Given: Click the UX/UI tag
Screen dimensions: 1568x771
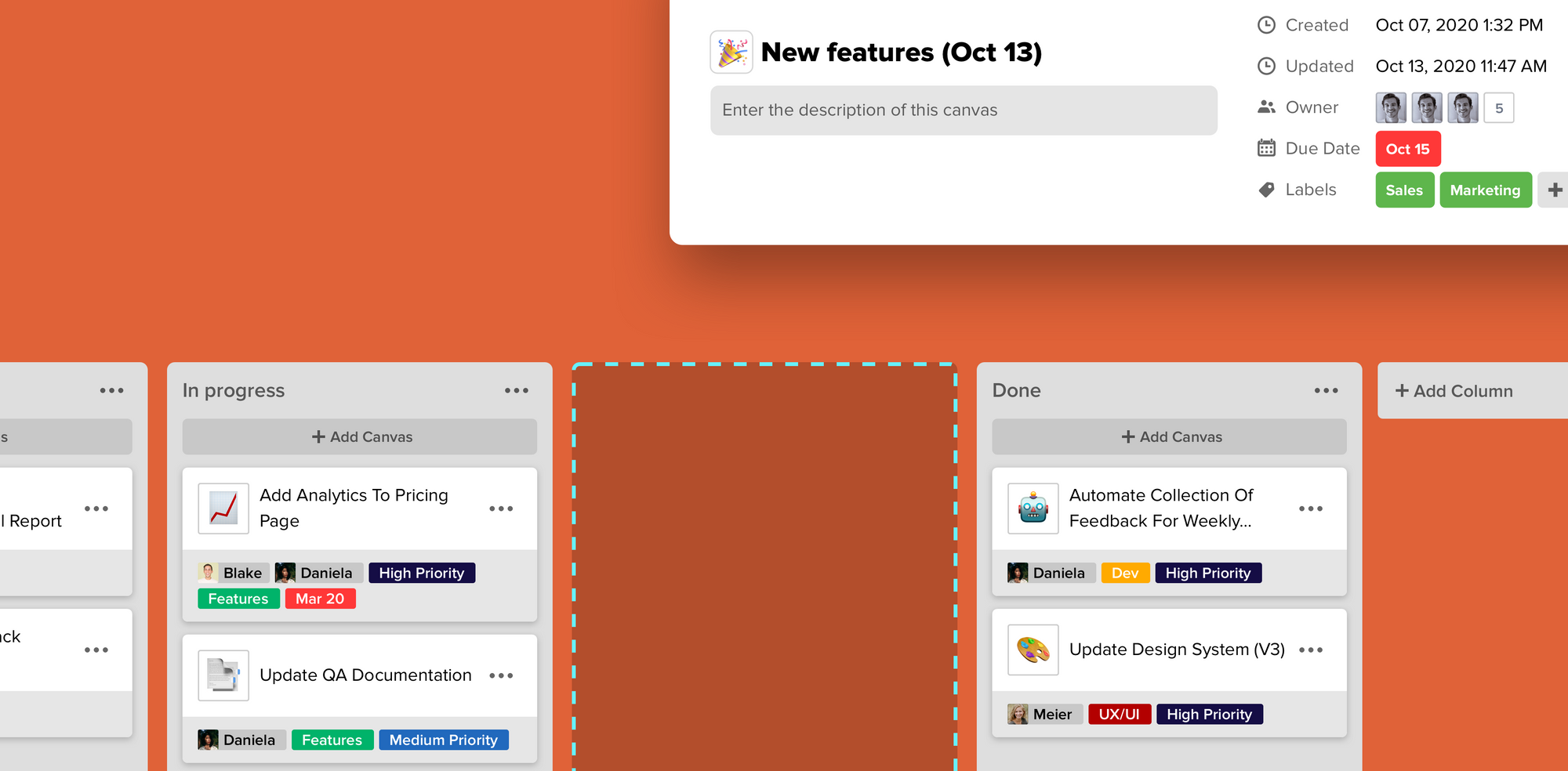Looking at the screenshot, I should point(1120,714).
